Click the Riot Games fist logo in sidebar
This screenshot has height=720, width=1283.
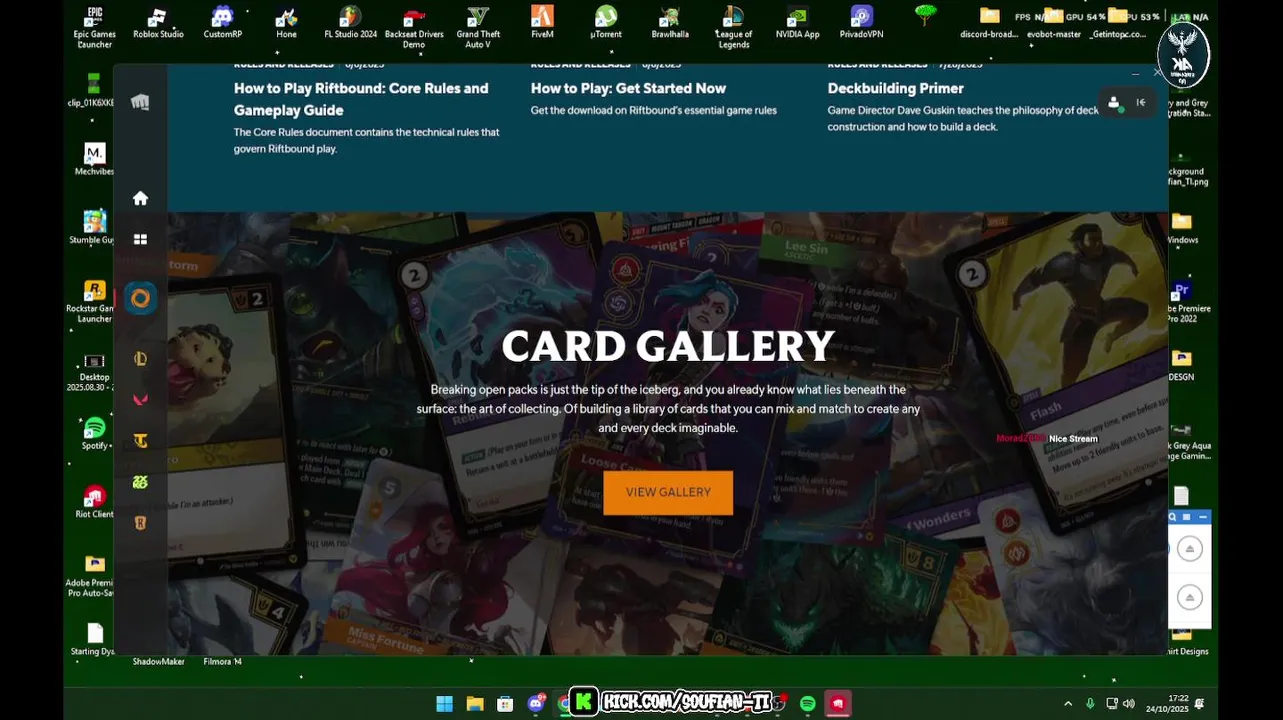[x=140, y=102]
